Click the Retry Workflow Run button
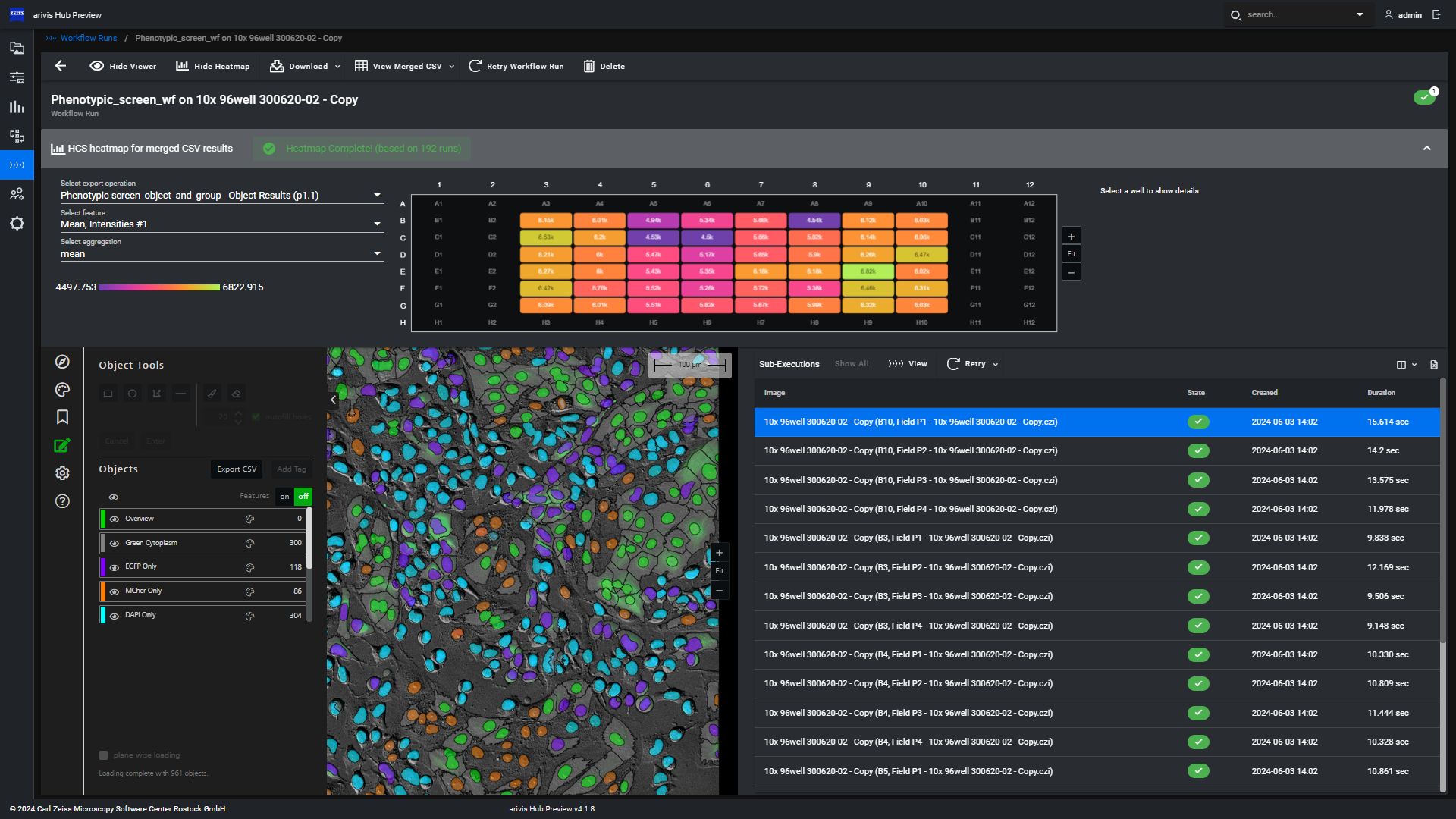Image resolution: width=1456 pixels, height=819 pixels. click(516, 66)
